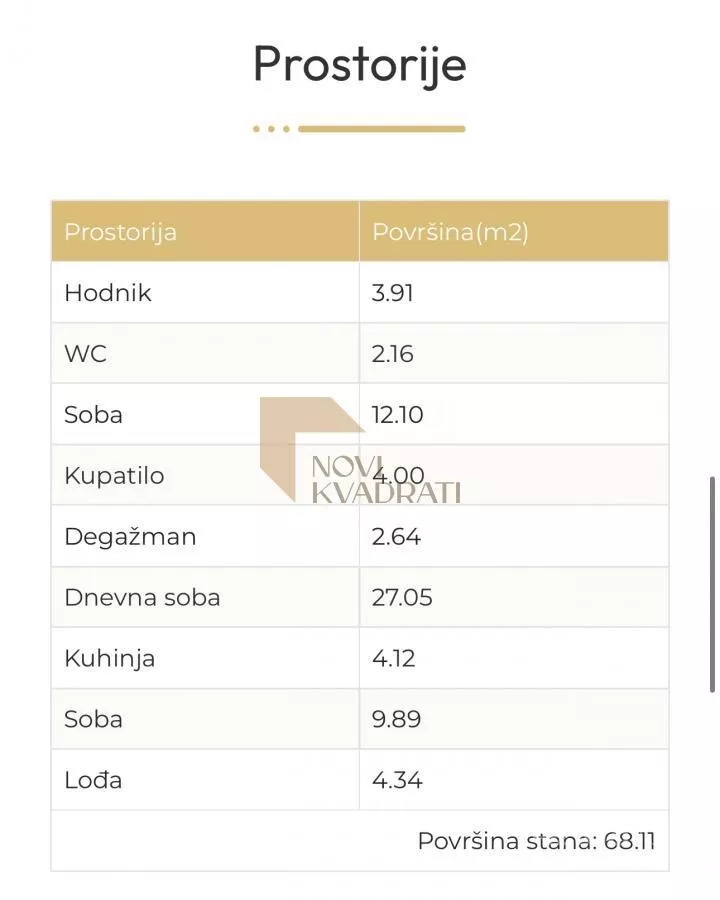Click the Lođa row label
720x900 pixels.
(x=93, y=780)
